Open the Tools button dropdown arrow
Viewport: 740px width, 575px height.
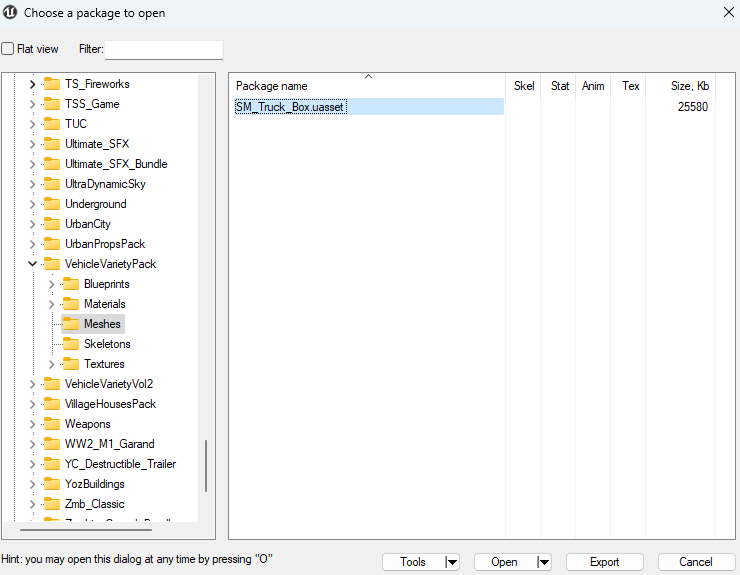click(x=451, y=562)
